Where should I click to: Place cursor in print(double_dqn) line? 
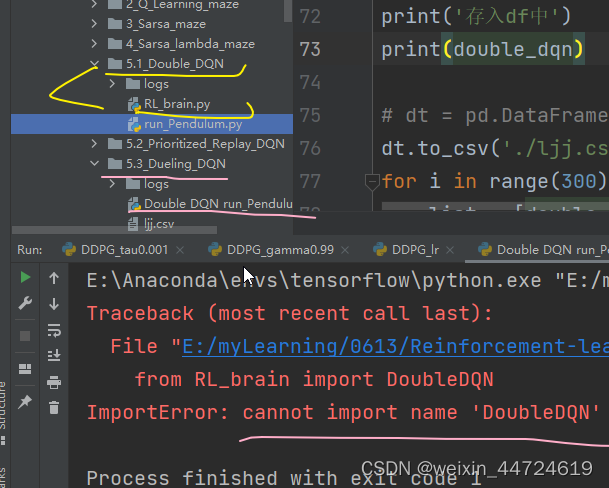(483, 49)
